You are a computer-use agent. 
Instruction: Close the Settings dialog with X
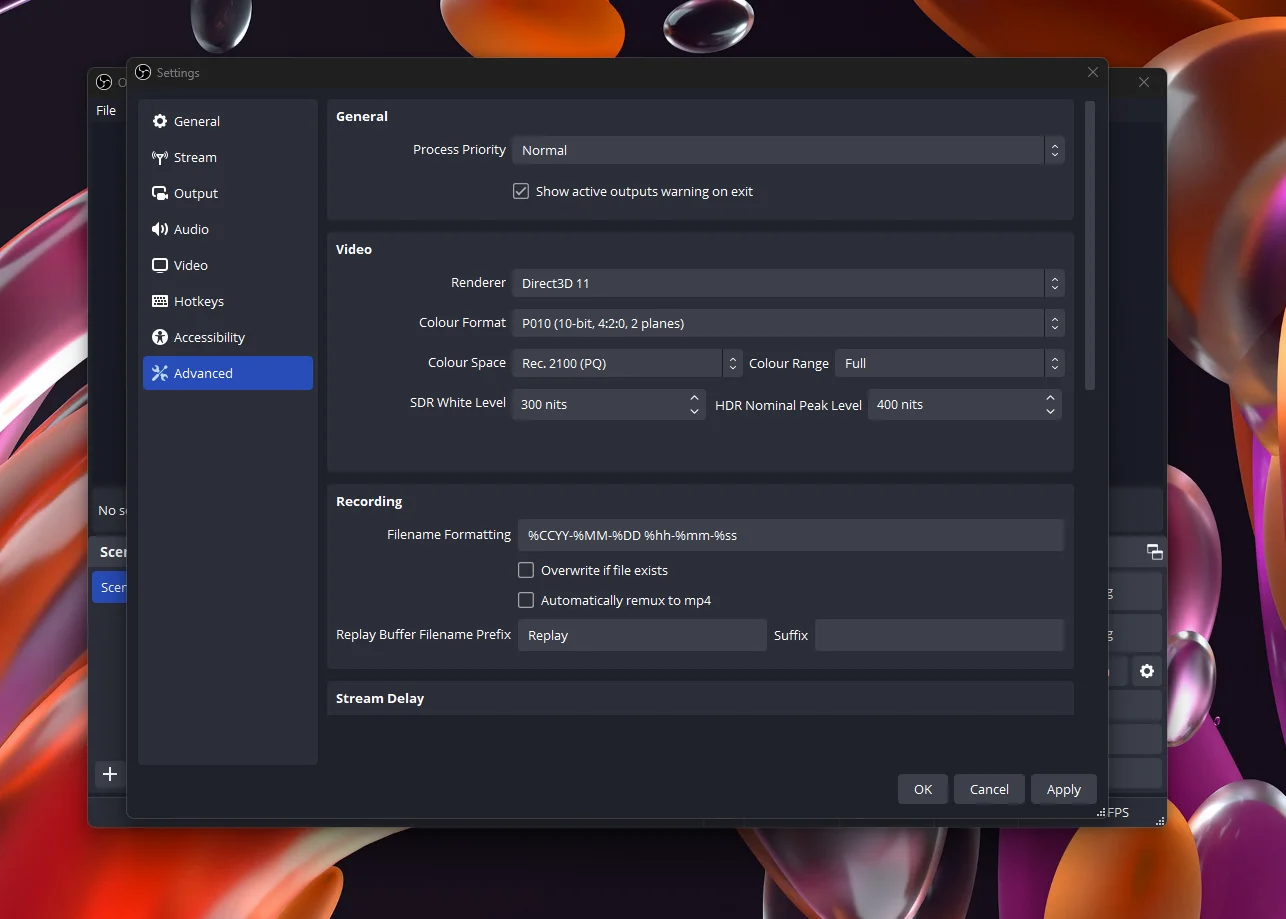click(x=1093, y=72)
